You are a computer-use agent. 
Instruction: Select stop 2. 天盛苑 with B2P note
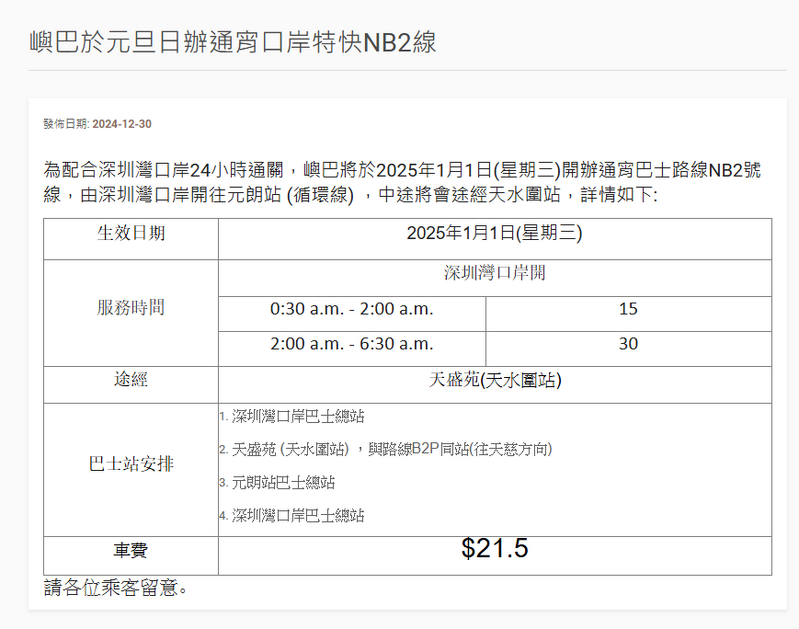click(x=386, y=449)
